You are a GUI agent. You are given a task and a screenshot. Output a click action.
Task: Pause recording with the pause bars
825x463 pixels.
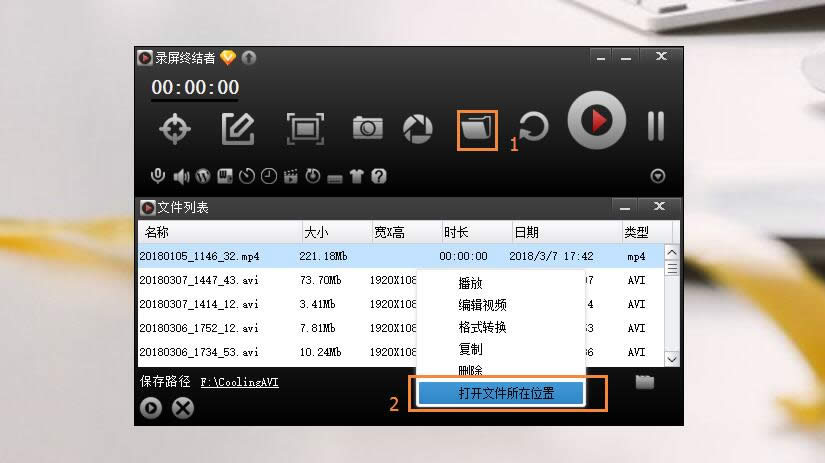click(656, 126)
